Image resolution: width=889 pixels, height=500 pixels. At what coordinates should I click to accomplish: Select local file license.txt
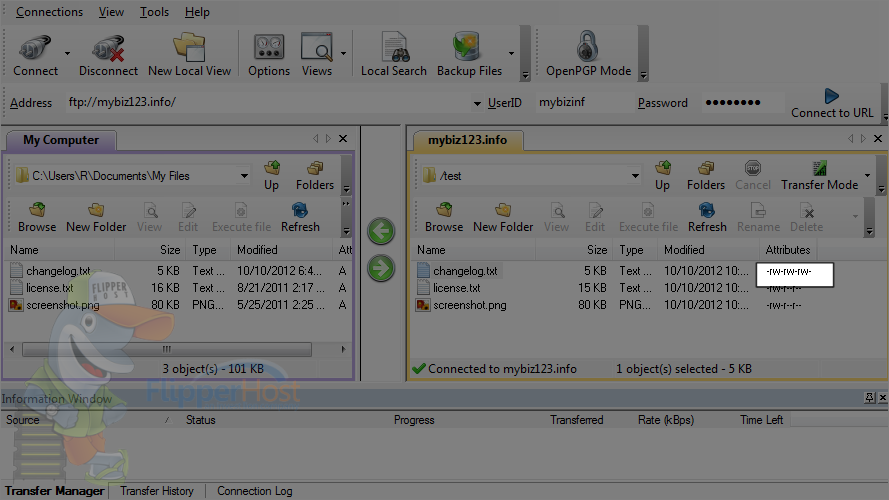point(50,288)
